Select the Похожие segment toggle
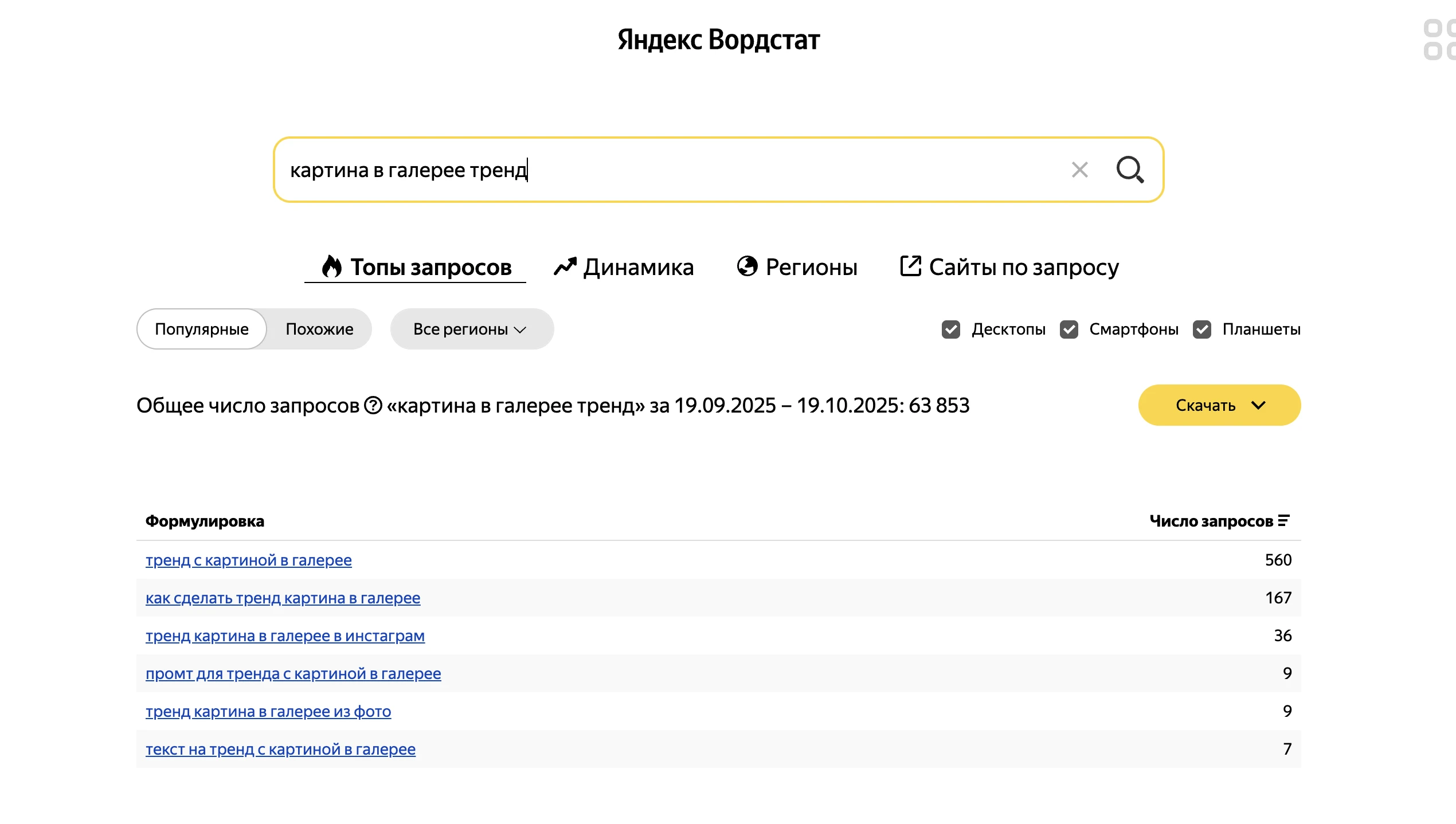The image size is (1456, 824). pos(319,329)
